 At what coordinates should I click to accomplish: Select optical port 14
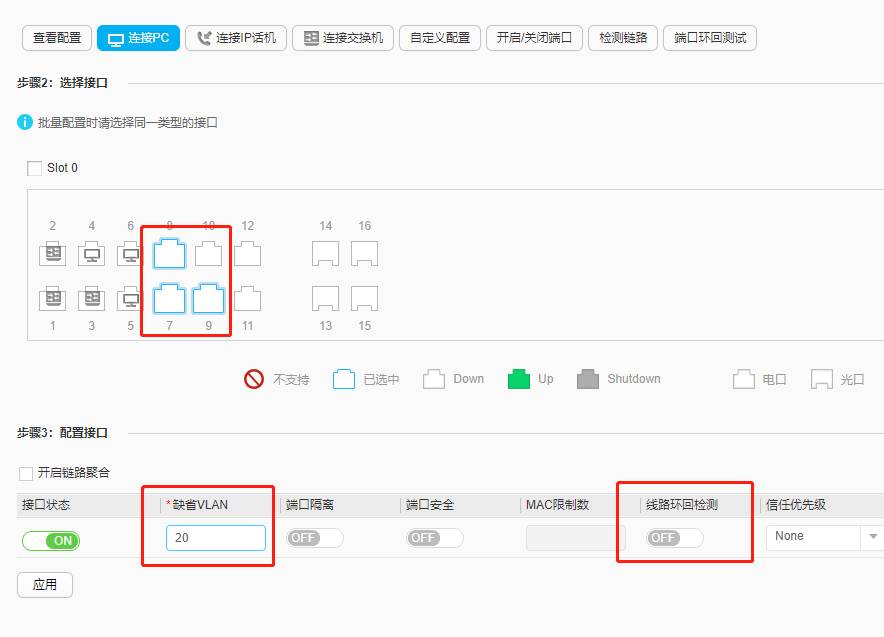(325, 254)
